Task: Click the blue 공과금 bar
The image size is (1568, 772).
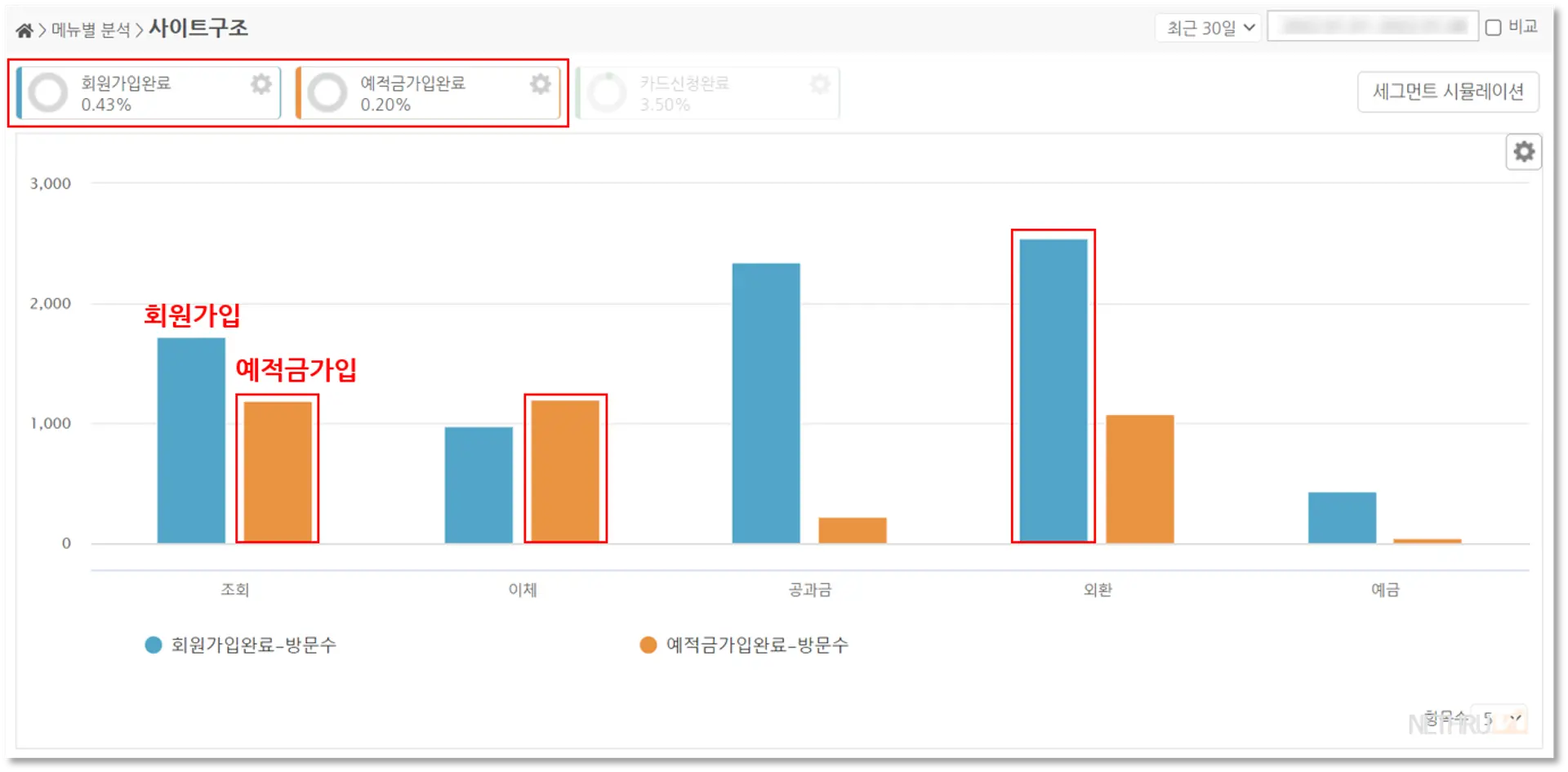Action: [766, 403]
